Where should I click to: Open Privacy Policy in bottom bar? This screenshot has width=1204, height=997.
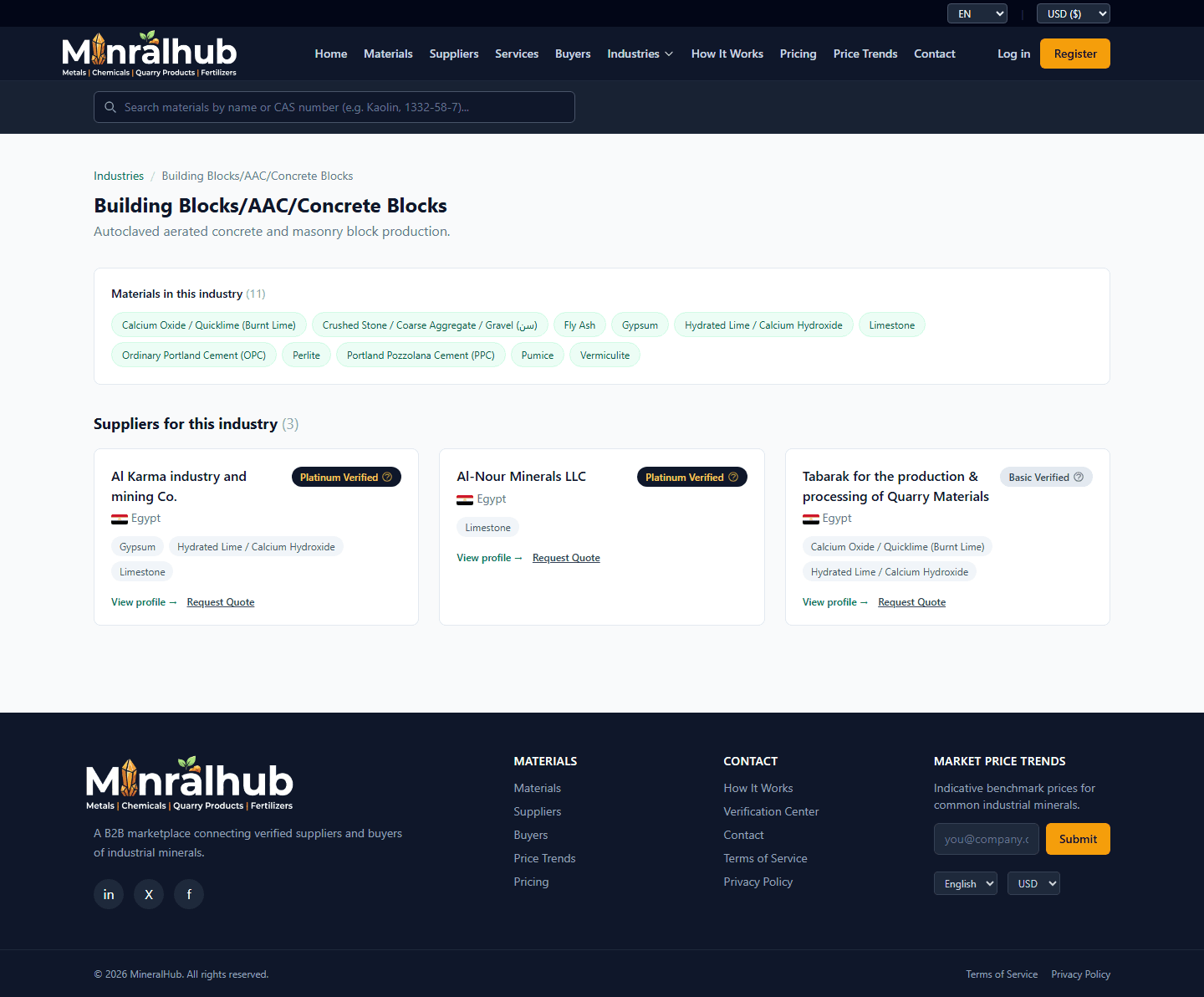1080,974
